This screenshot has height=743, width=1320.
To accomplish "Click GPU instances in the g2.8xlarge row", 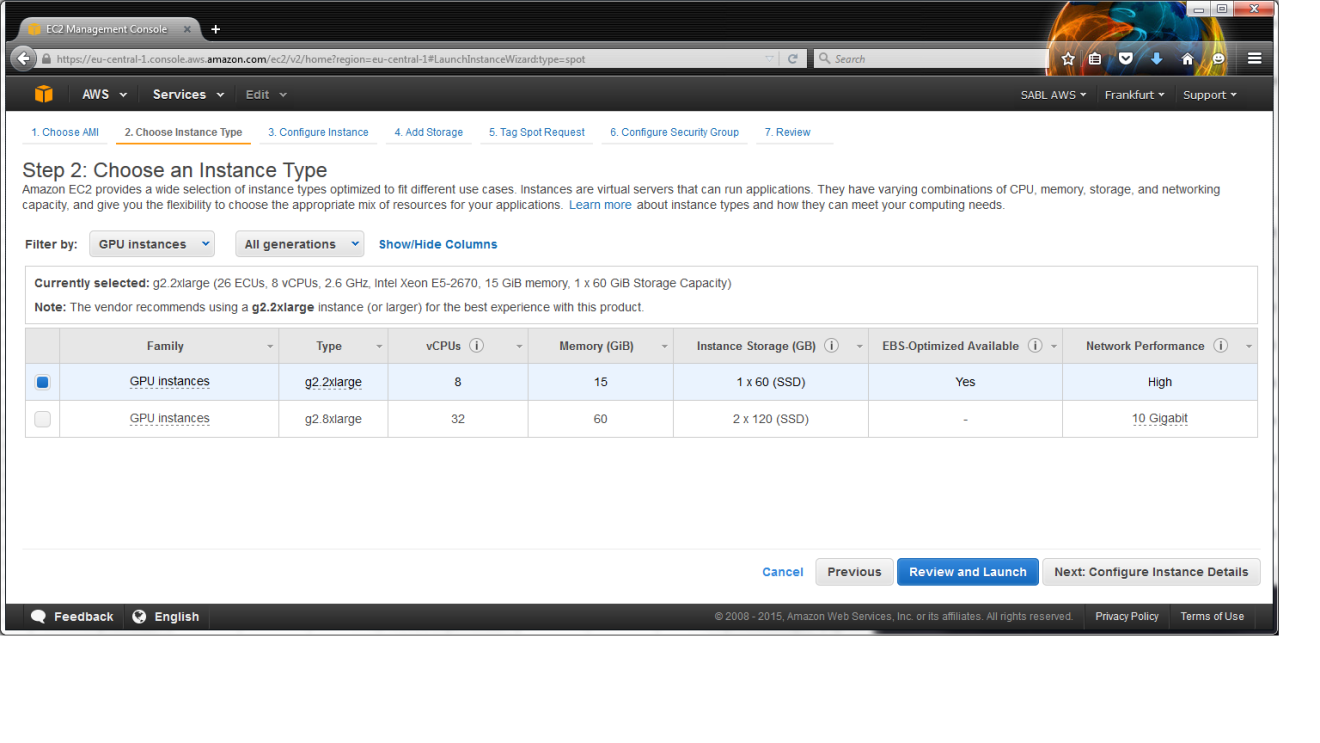I will coord(169,419).
